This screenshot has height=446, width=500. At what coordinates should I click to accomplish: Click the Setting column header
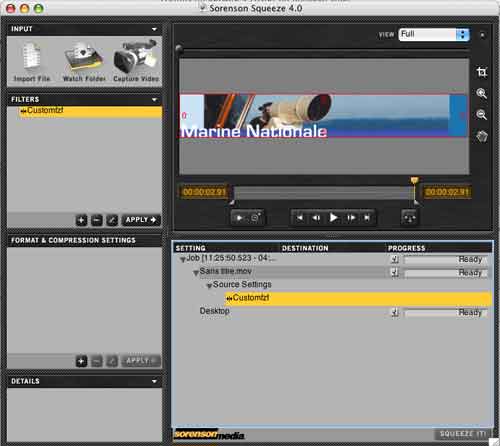[x=190, y=248]
